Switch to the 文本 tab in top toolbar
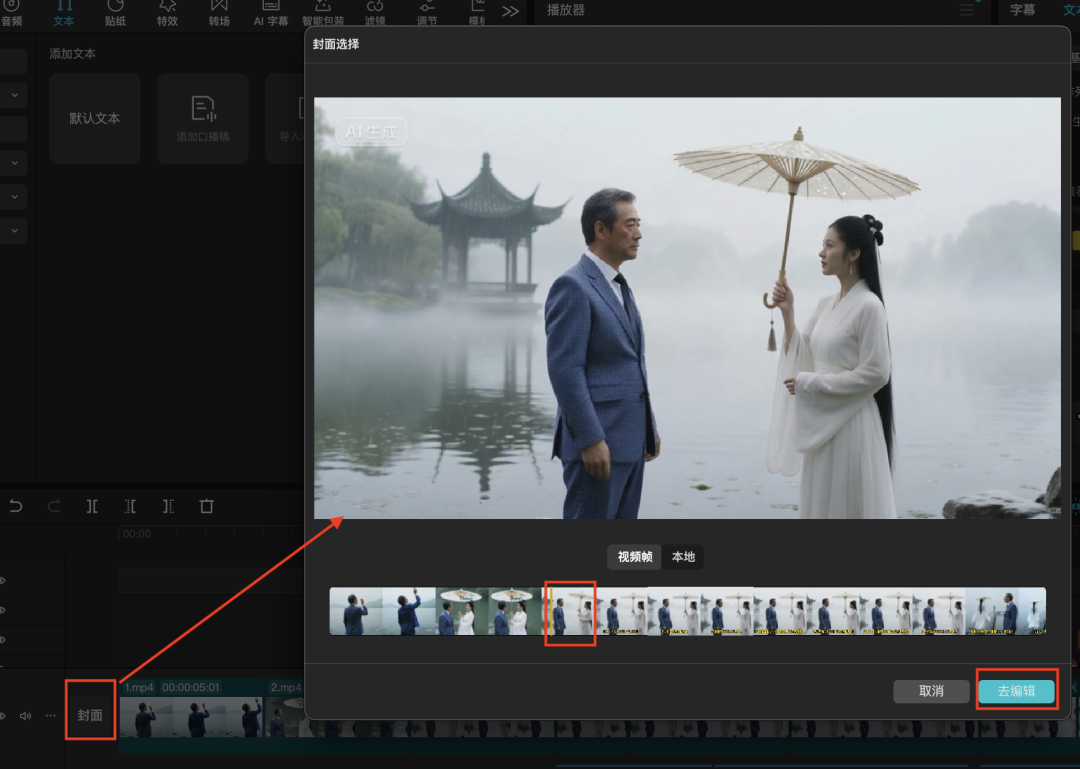1080x769 pixels. 63,12
